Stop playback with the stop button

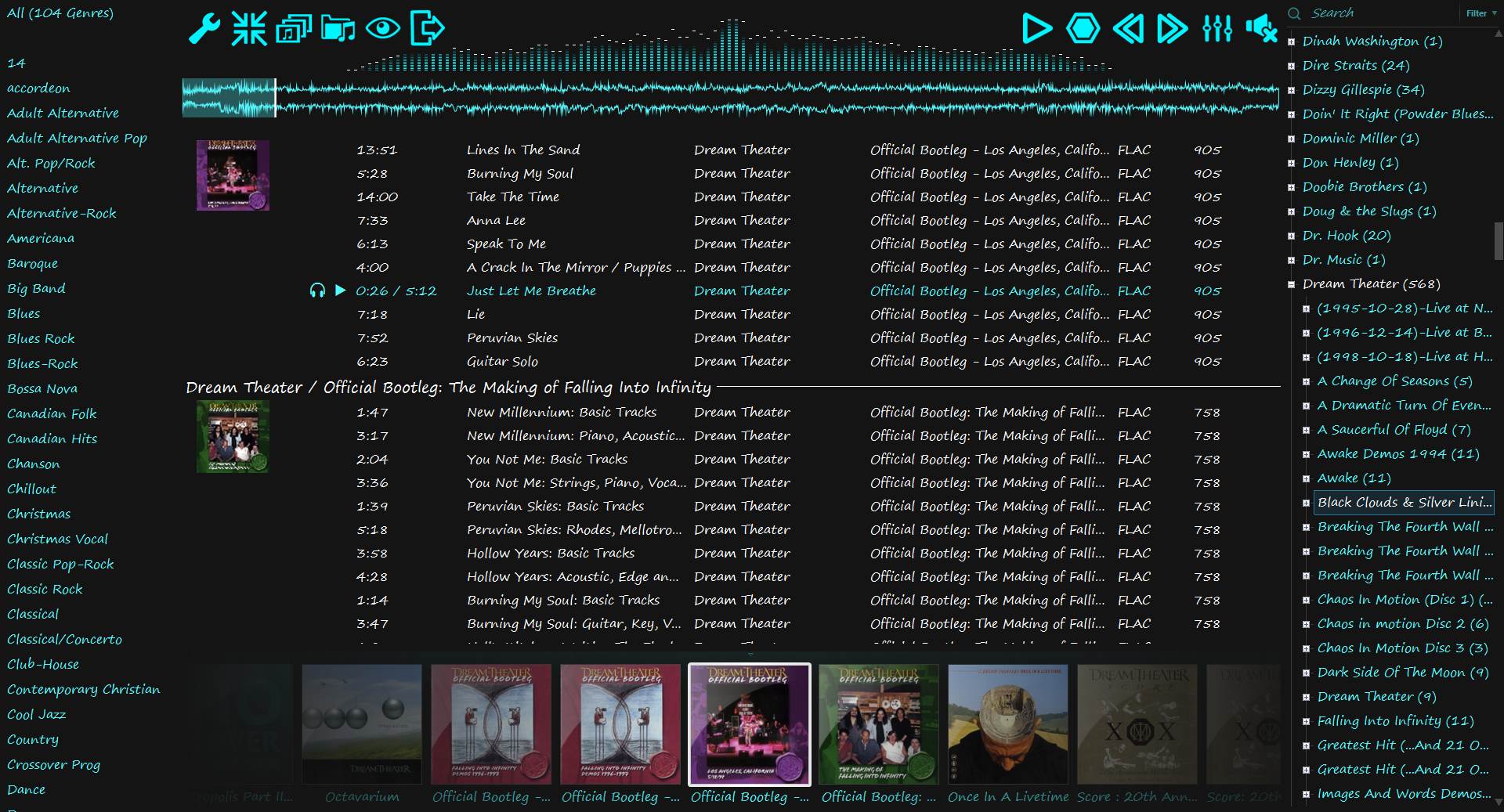coord(1083,29)
